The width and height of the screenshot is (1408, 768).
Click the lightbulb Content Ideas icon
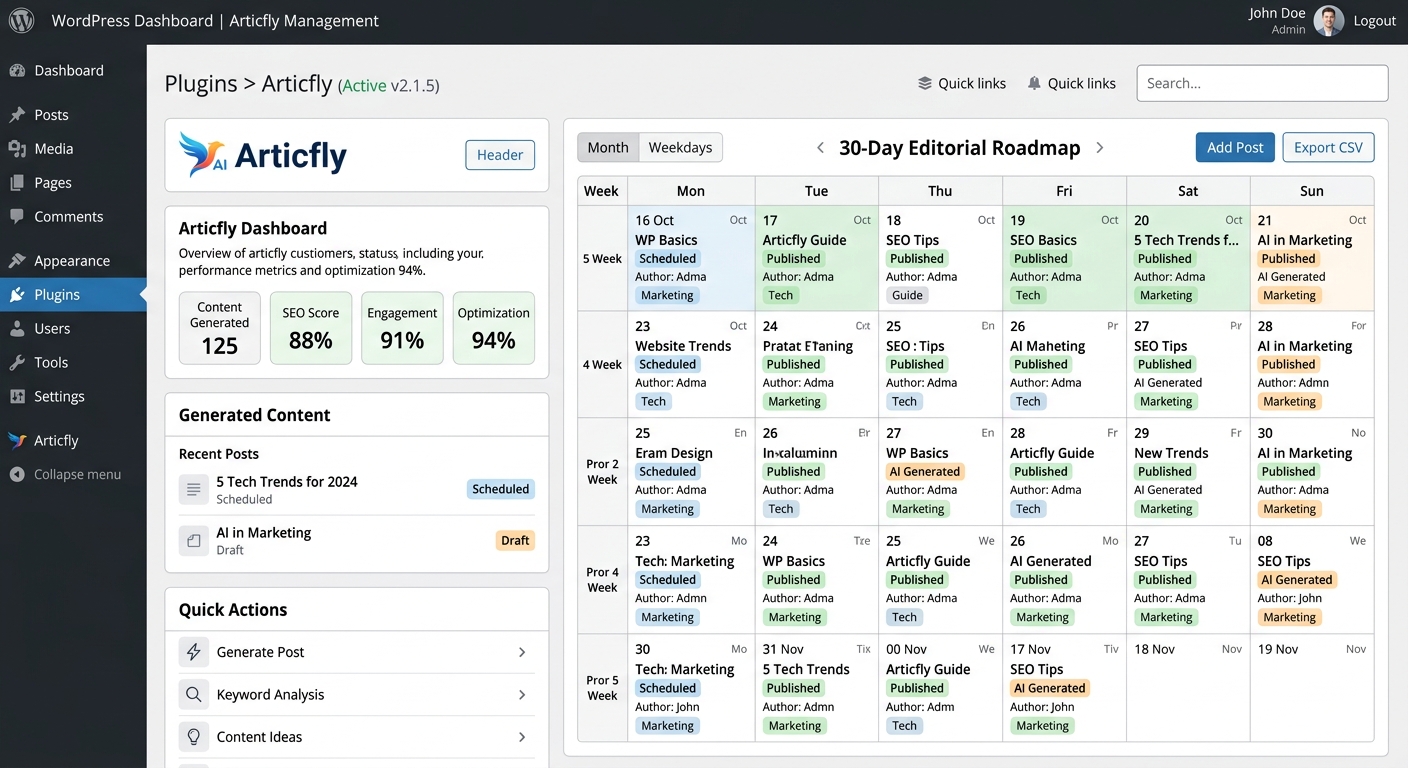[x=194, y=737]
